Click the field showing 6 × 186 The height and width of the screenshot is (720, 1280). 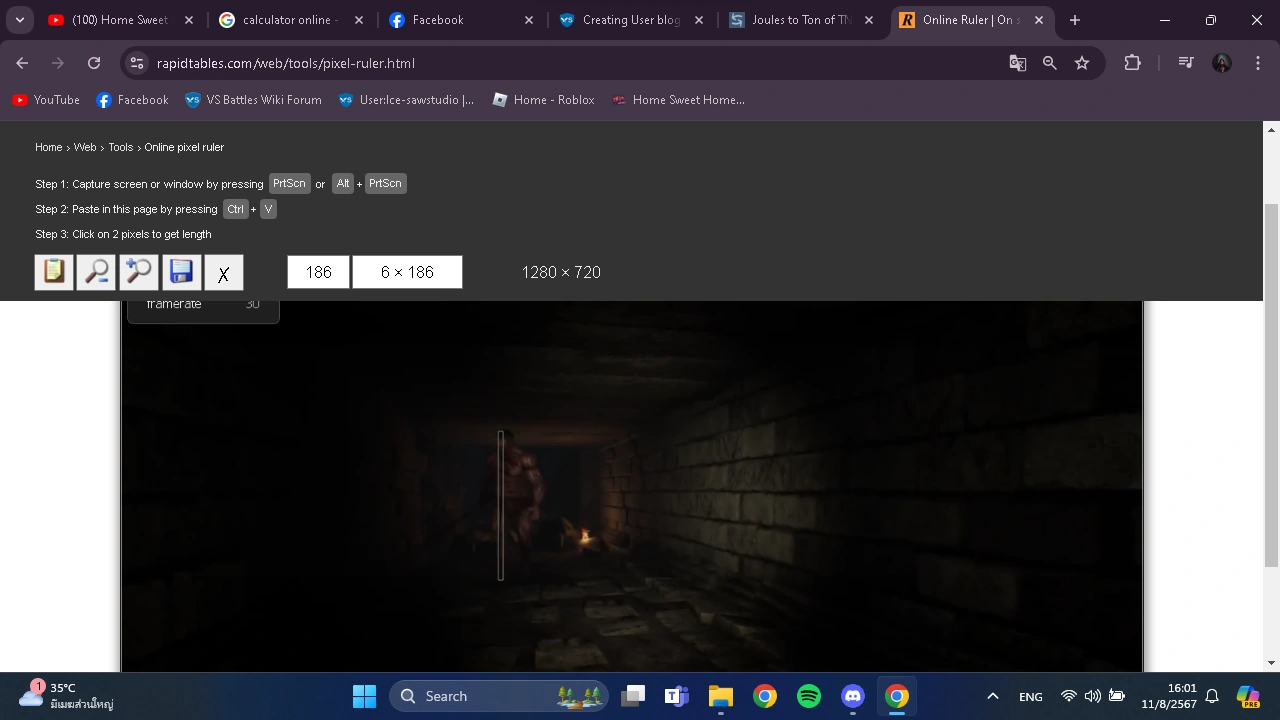point(407,272)
